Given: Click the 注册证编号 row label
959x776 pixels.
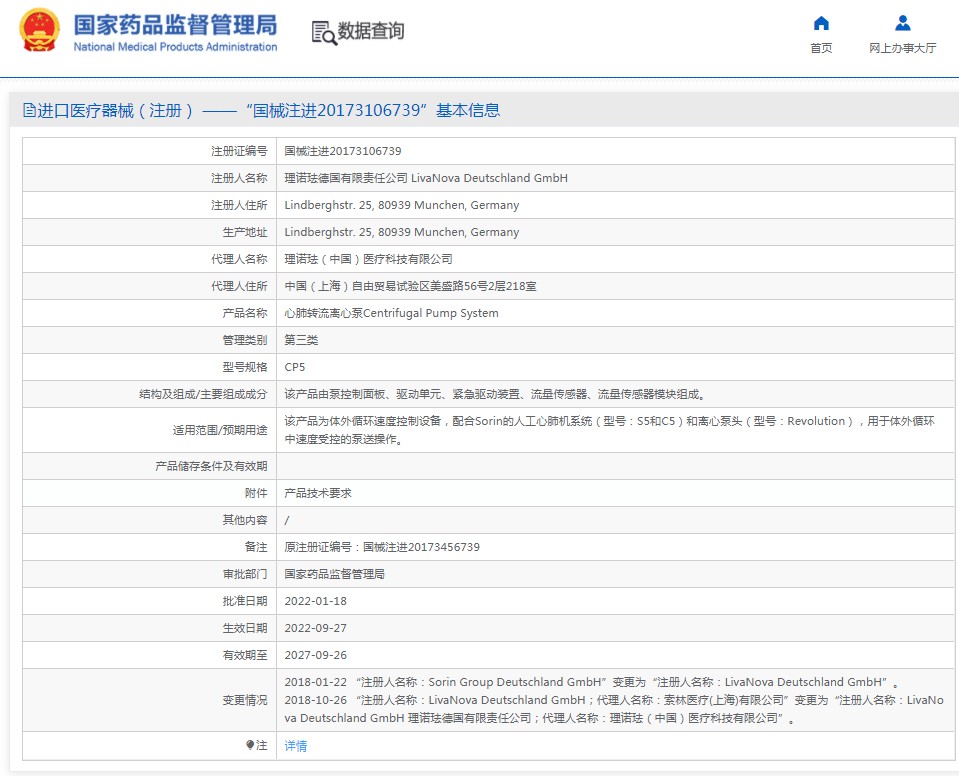Looking at the screenshot, I should point(239,151).
